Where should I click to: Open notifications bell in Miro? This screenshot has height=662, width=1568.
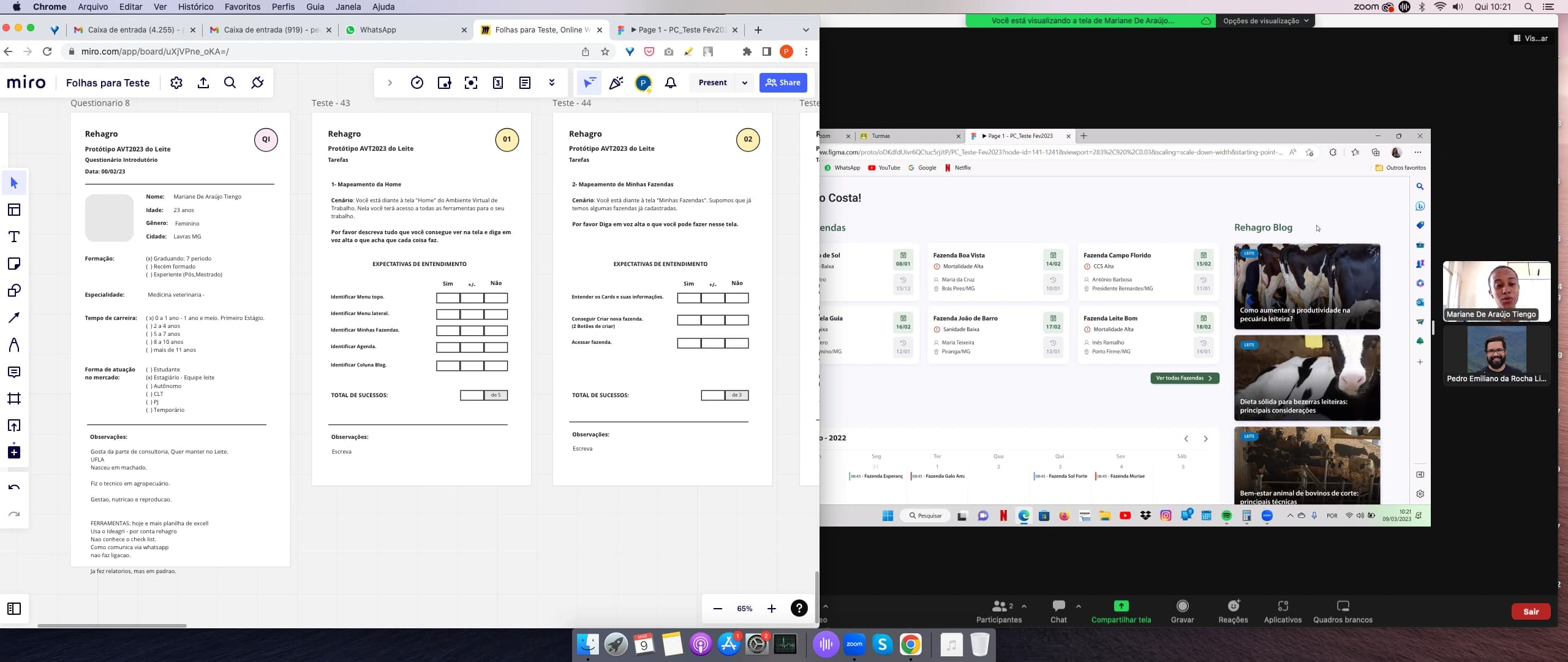point(671,83)
